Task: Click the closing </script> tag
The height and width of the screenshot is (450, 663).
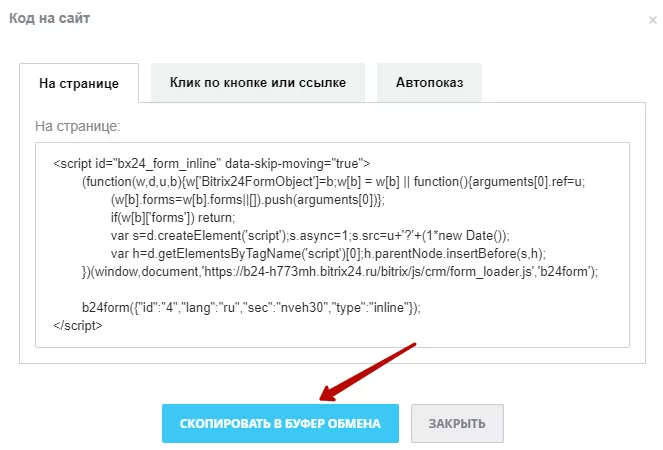Action: pyautogui.click(x=78, y=326)
